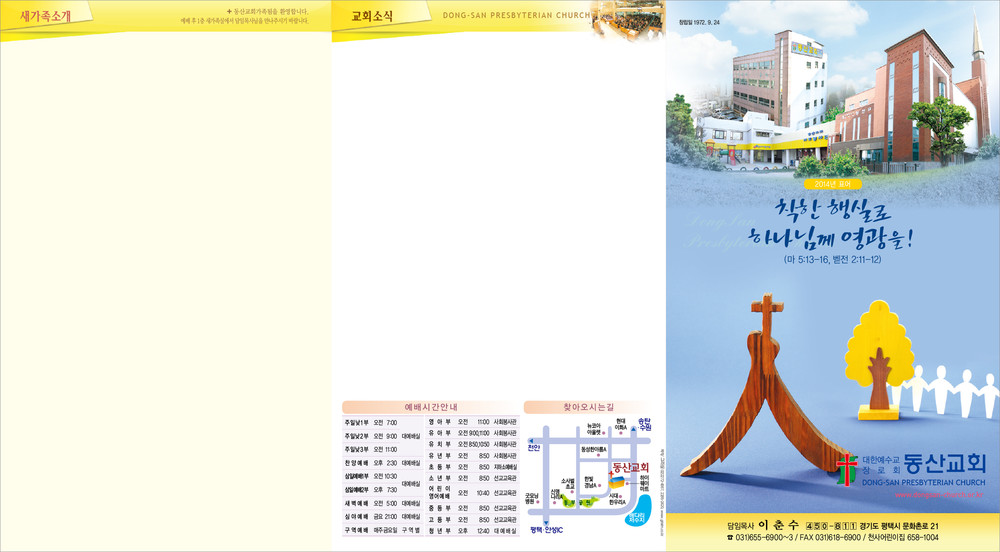
Task: Click the blue reservoir shape on map
Action: 636,517
